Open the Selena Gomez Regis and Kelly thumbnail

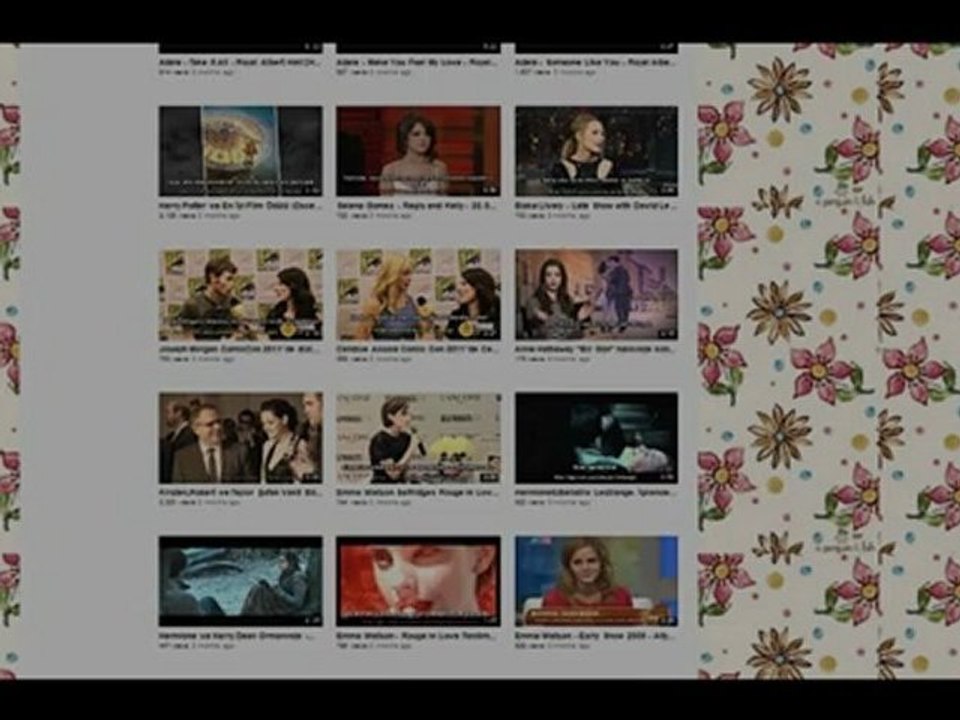(x=418, y=151)
